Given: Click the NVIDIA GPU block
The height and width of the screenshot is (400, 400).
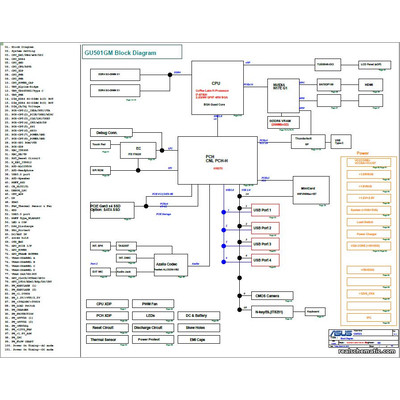Looking at the screenshot, I should tap(283, 96).
